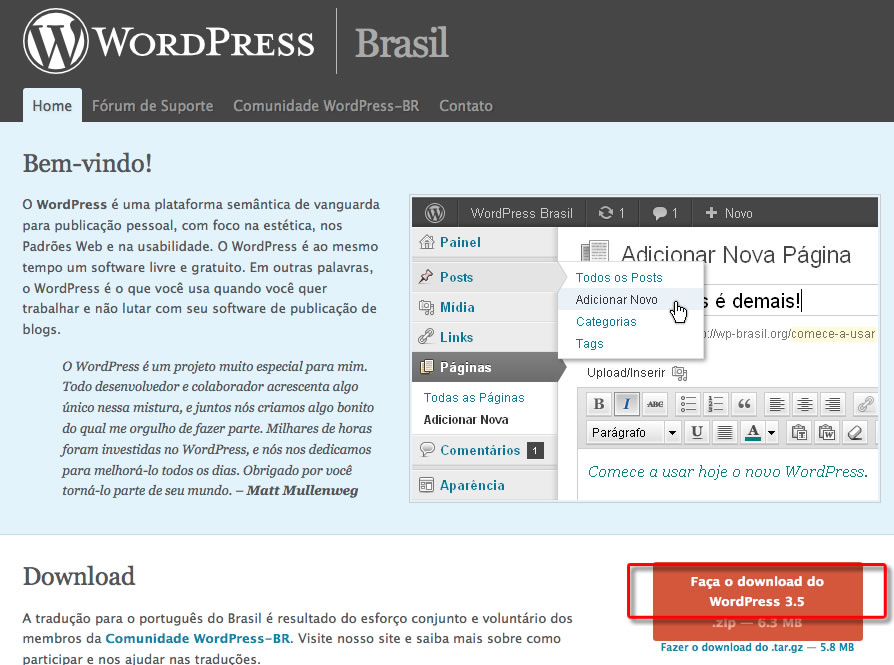Click the Painel house icon
The width and height of the screenshot is (894, 665).
[x=426, y=242]
